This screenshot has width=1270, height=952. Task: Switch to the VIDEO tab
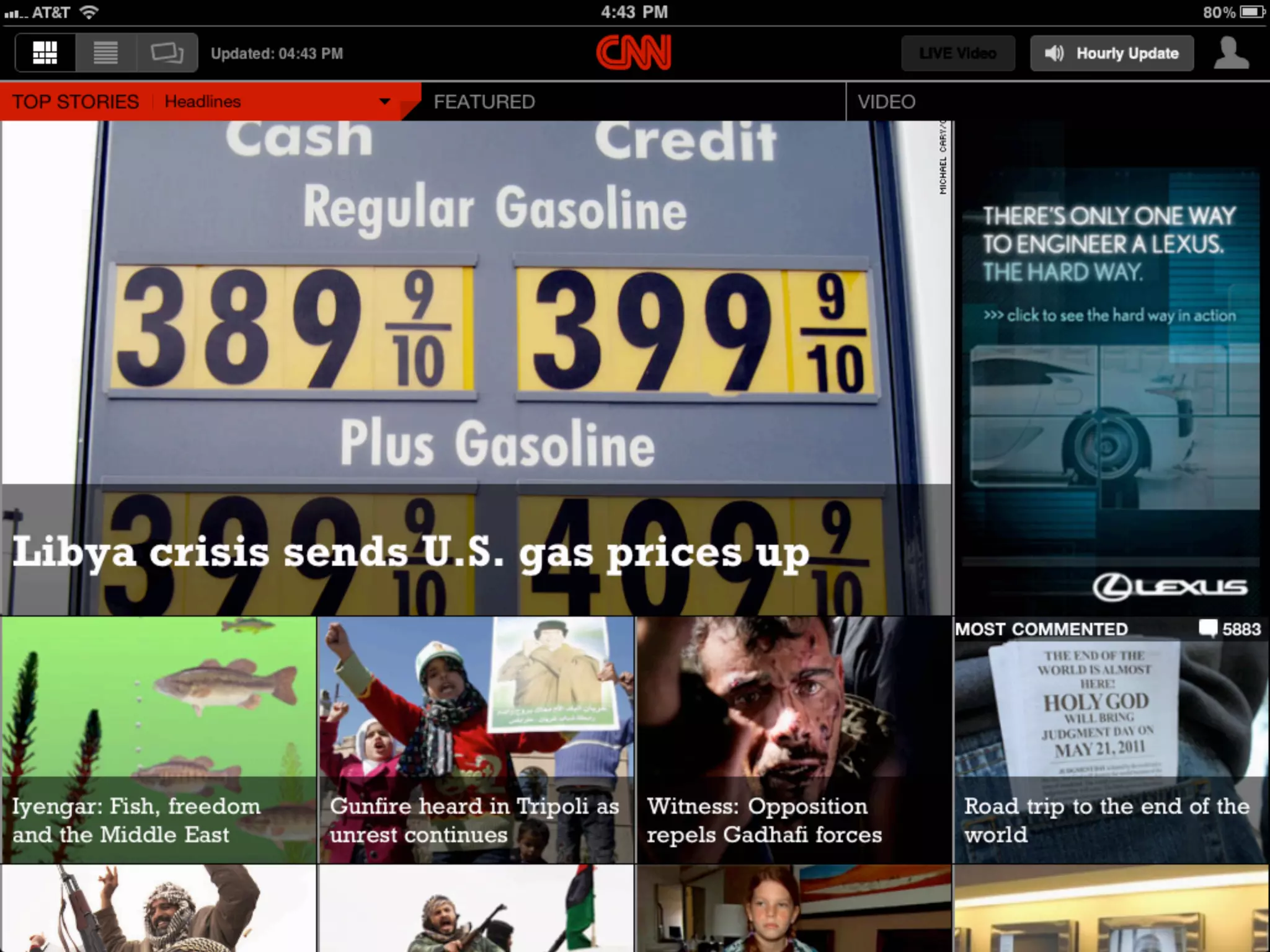pos(886,102)
